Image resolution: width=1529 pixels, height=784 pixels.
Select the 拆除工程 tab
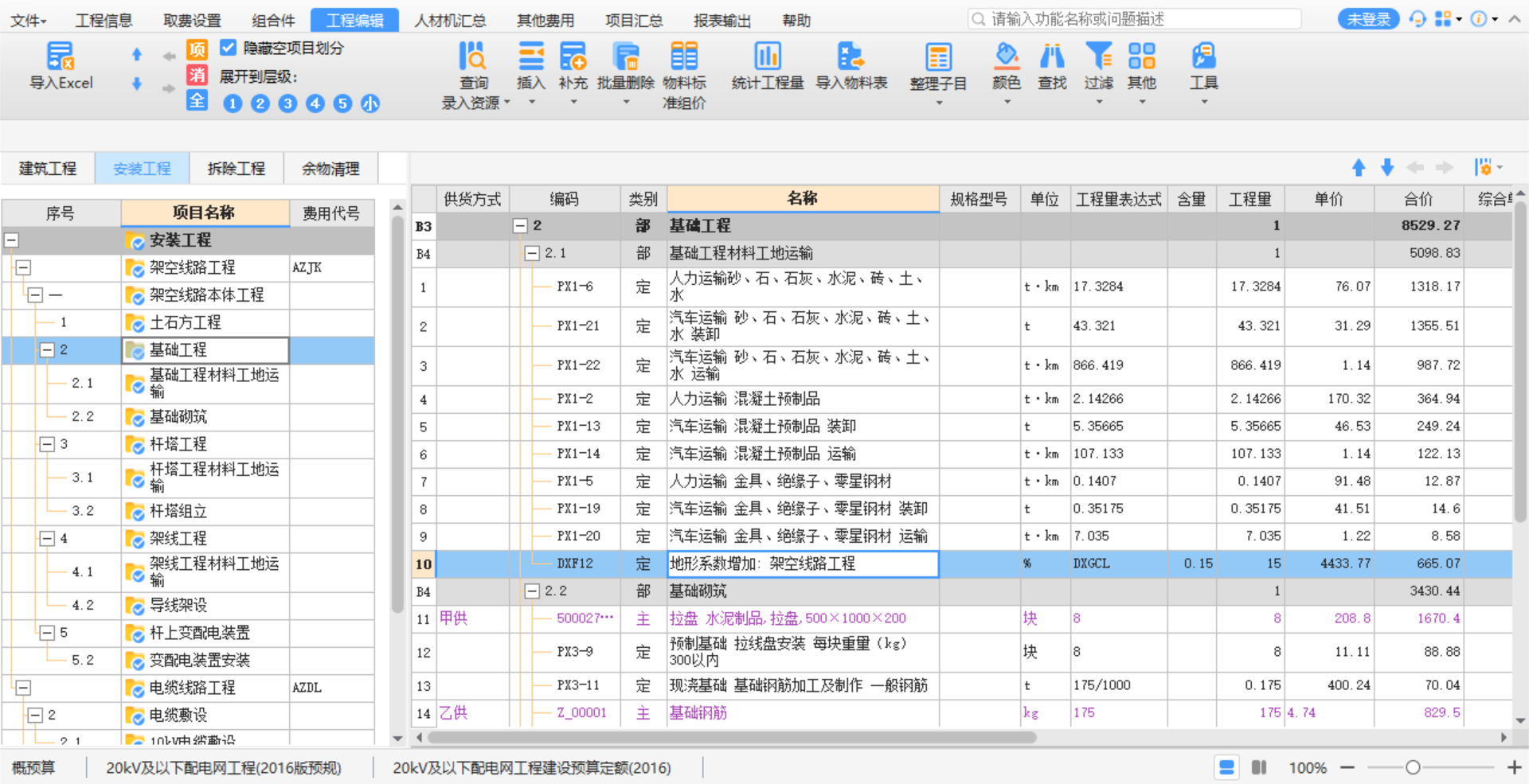click(236, 169)
